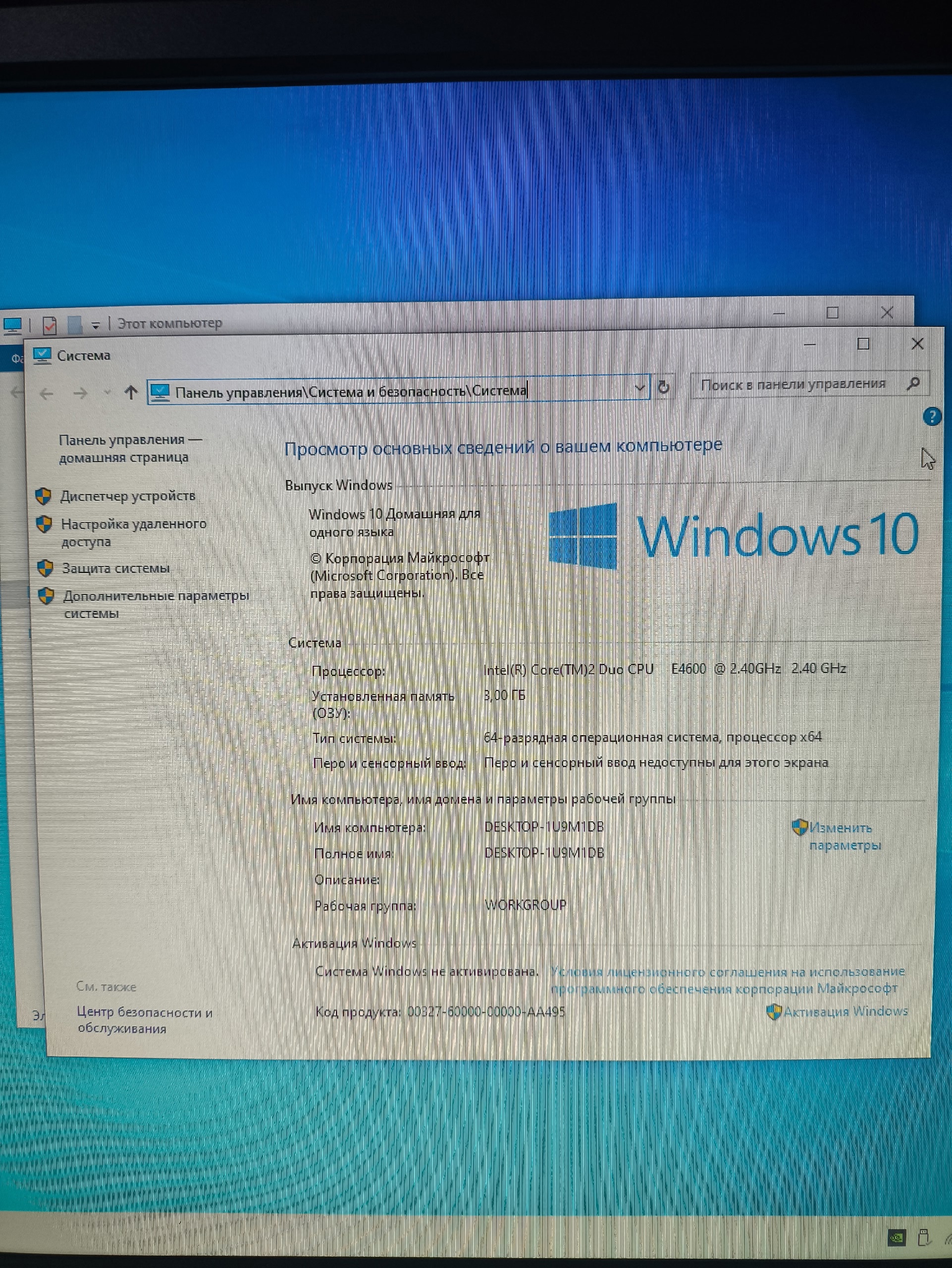Open Настройка удаленного доступа
The image size is (952, 1268).
(x=134, y=532)
